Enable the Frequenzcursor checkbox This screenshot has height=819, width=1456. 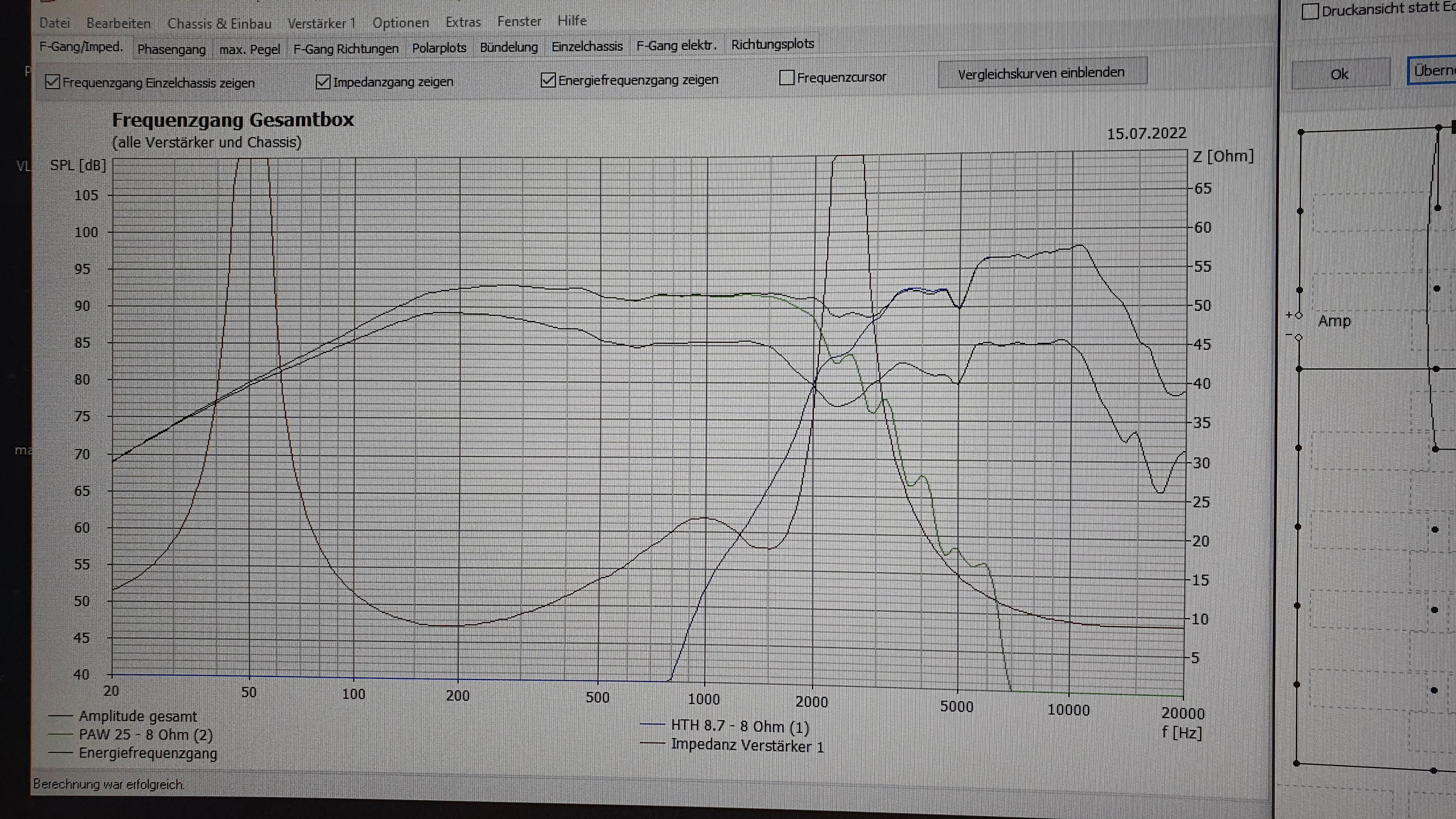(x=786, y=78)
